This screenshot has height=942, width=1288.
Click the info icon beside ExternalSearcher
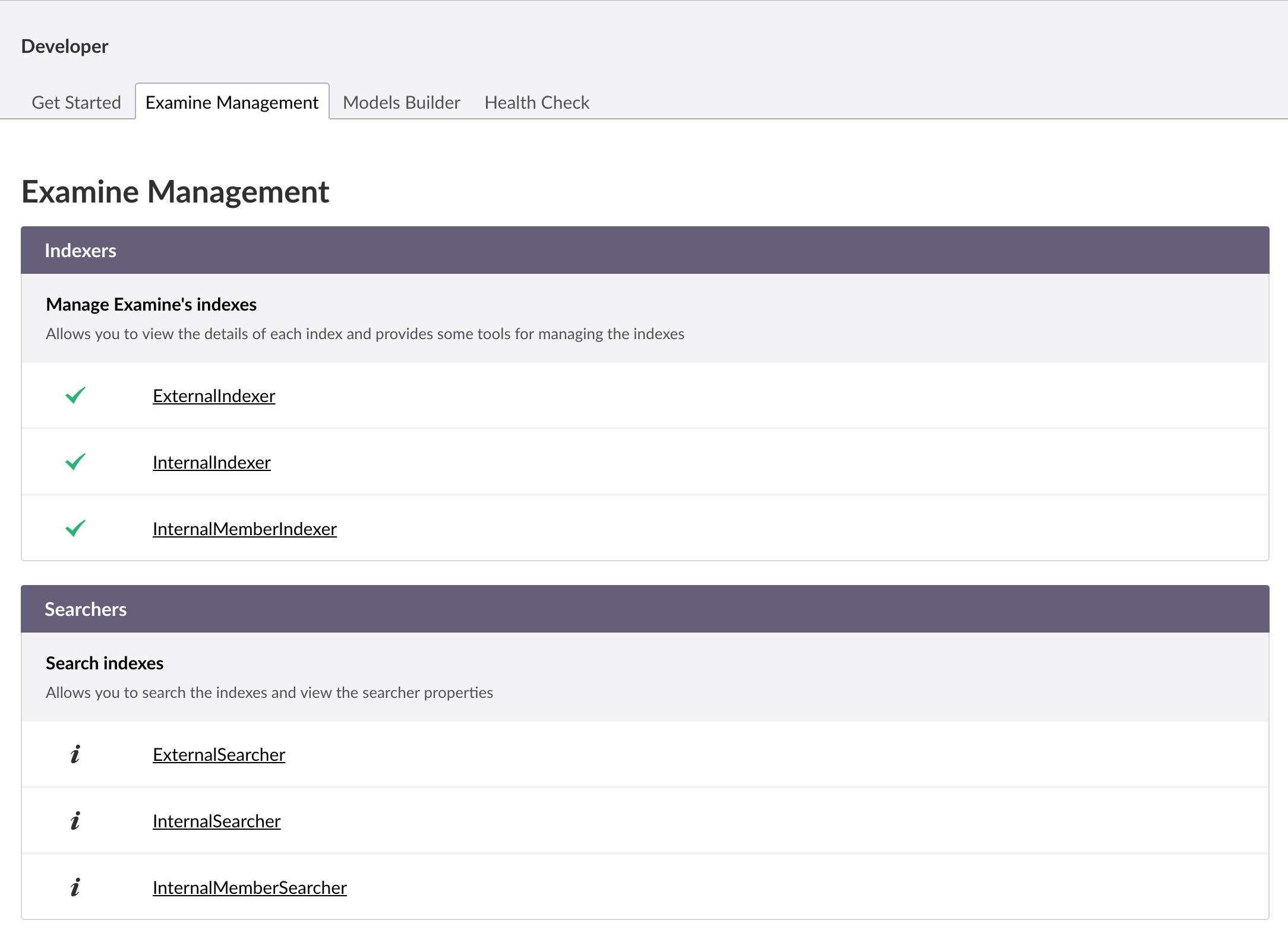(x=75, y=754)
